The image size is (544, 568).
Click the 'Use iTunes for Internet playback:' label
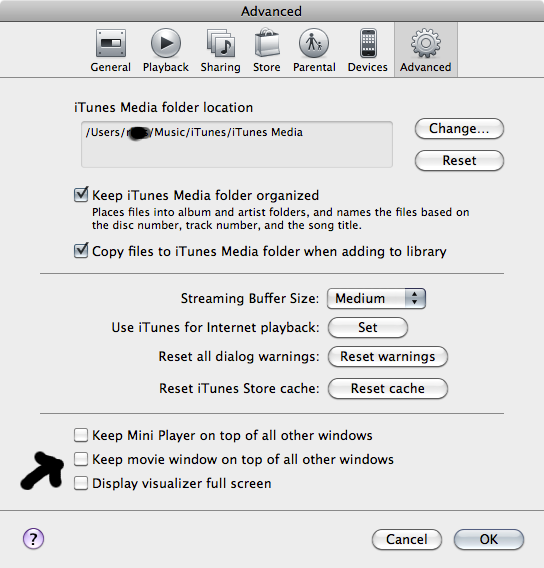point(215,327)
